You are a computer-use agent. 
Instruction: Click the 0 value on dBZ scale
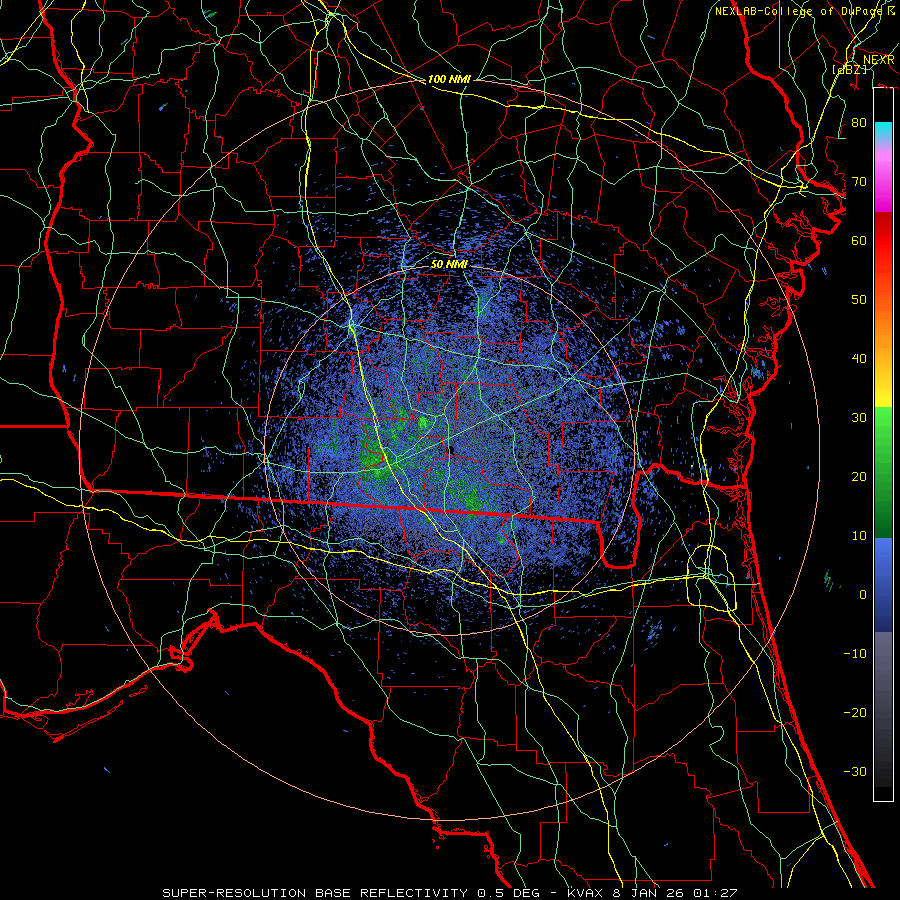(x=863, y=595)
